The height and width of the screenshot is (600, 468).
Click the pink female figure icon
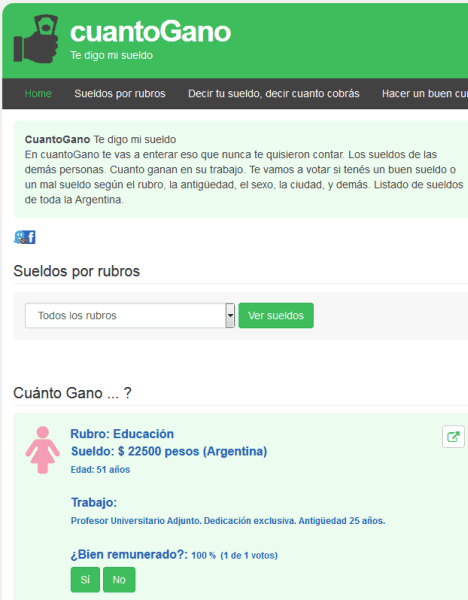tap(42, 450)
